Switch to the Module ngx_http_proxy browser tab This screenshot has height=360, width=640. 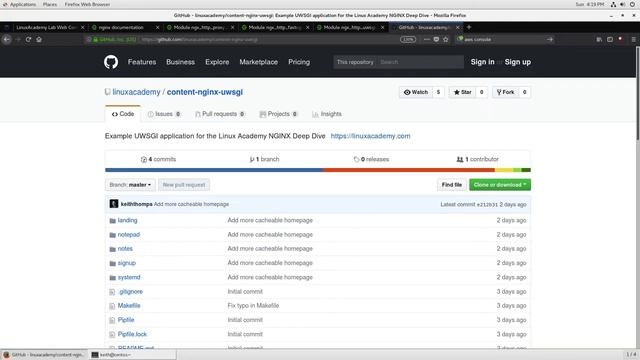[x=199, y=27]
